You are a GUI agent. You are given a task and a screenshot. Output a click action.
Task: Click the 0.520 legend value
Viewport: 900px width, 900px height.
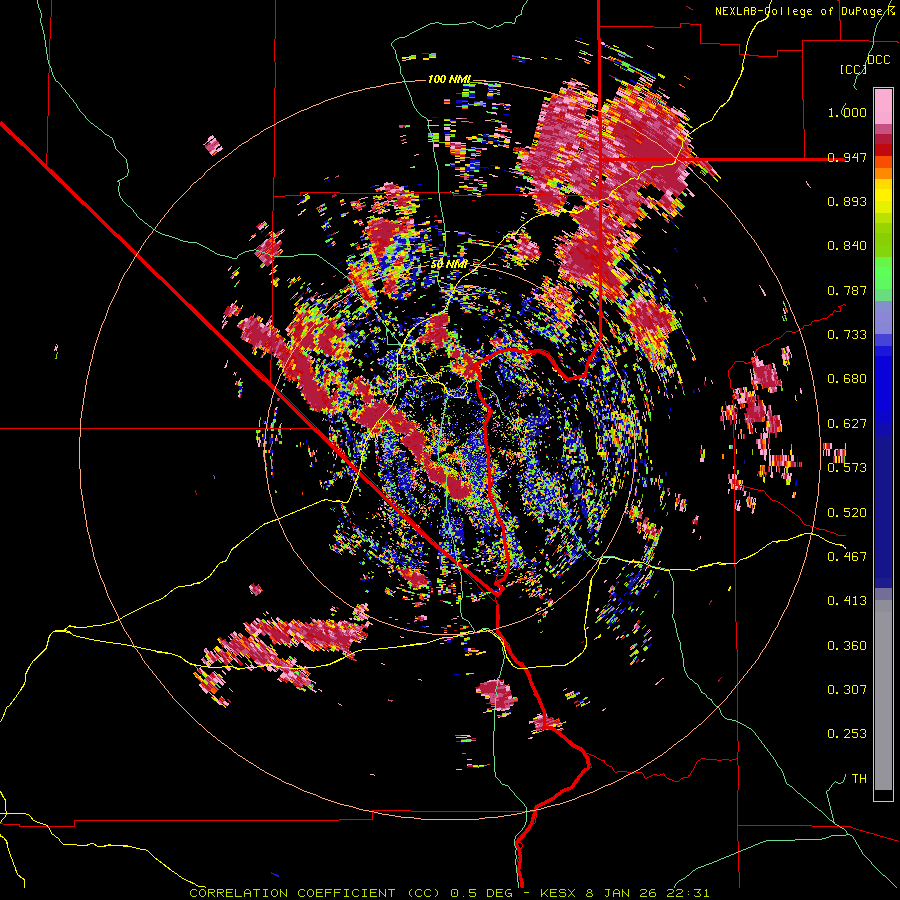click(847, 513)
